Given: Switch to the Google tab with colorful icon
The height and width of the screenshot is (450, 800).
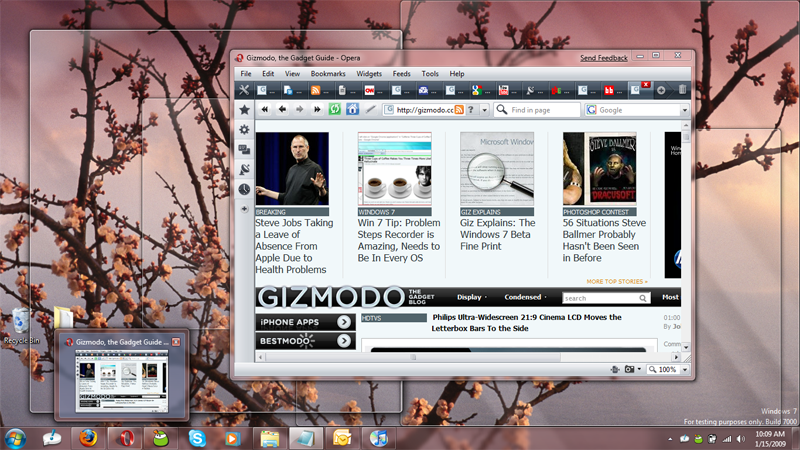Looking at the screenshot, I should tap(481, 91).
